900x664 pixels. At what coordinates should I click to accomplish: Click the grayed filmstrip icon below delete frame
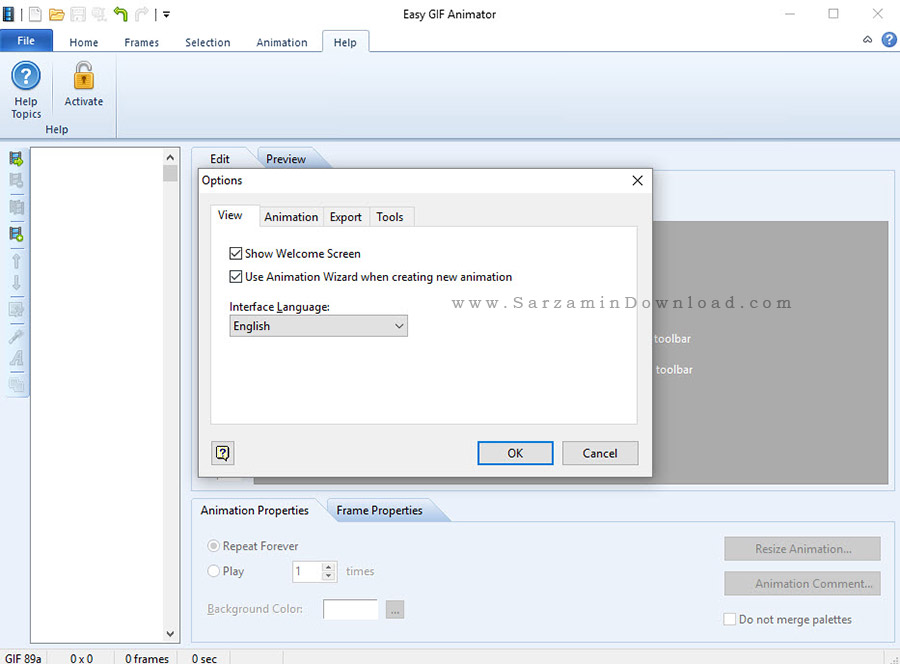point(16,207)
